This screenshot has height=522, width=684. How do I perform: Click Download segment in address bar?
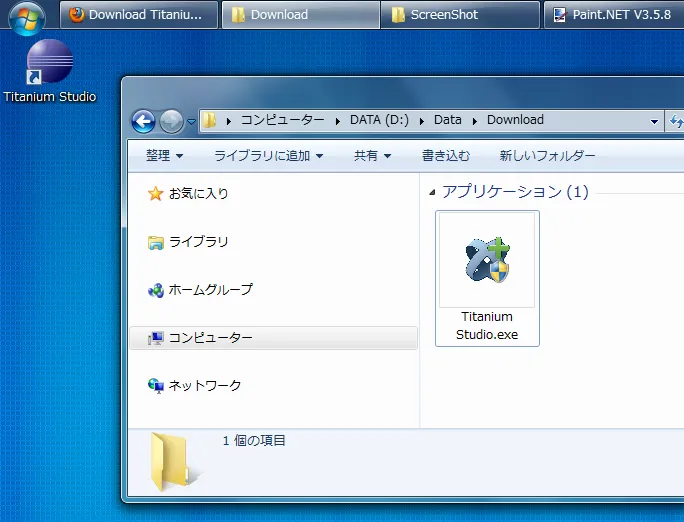[515, 119]
